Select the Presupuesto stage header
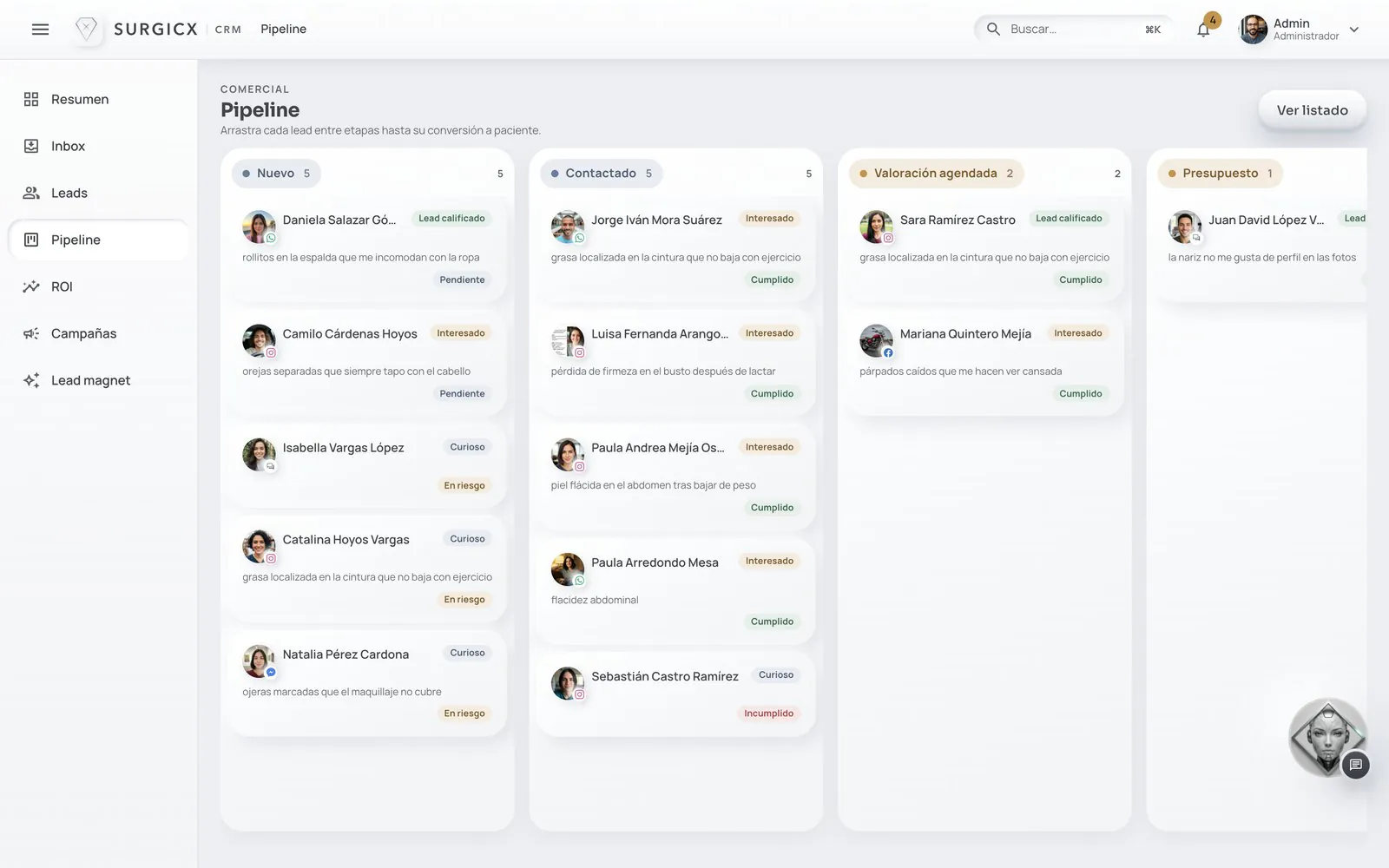1389x868 pixels. [1220, 174]
